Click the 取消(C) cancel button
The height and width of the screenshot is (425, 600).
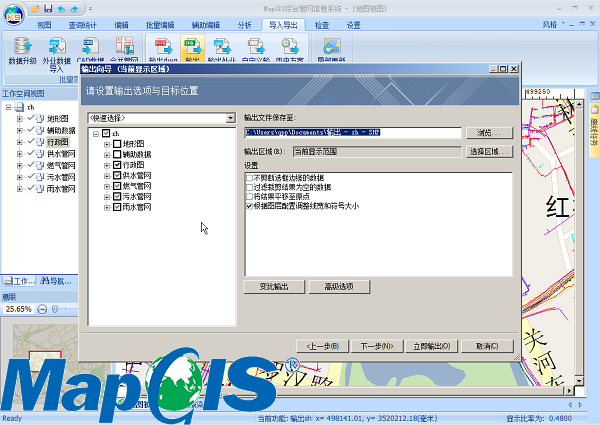[x=487, y=346]
